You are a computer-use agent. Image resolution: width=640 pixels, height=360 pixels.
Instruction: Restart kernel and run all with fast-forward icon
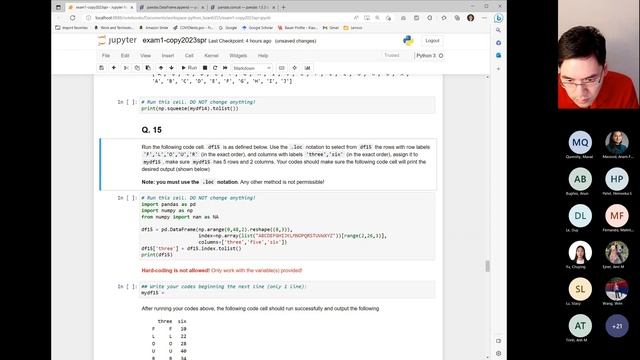point(225,68)
